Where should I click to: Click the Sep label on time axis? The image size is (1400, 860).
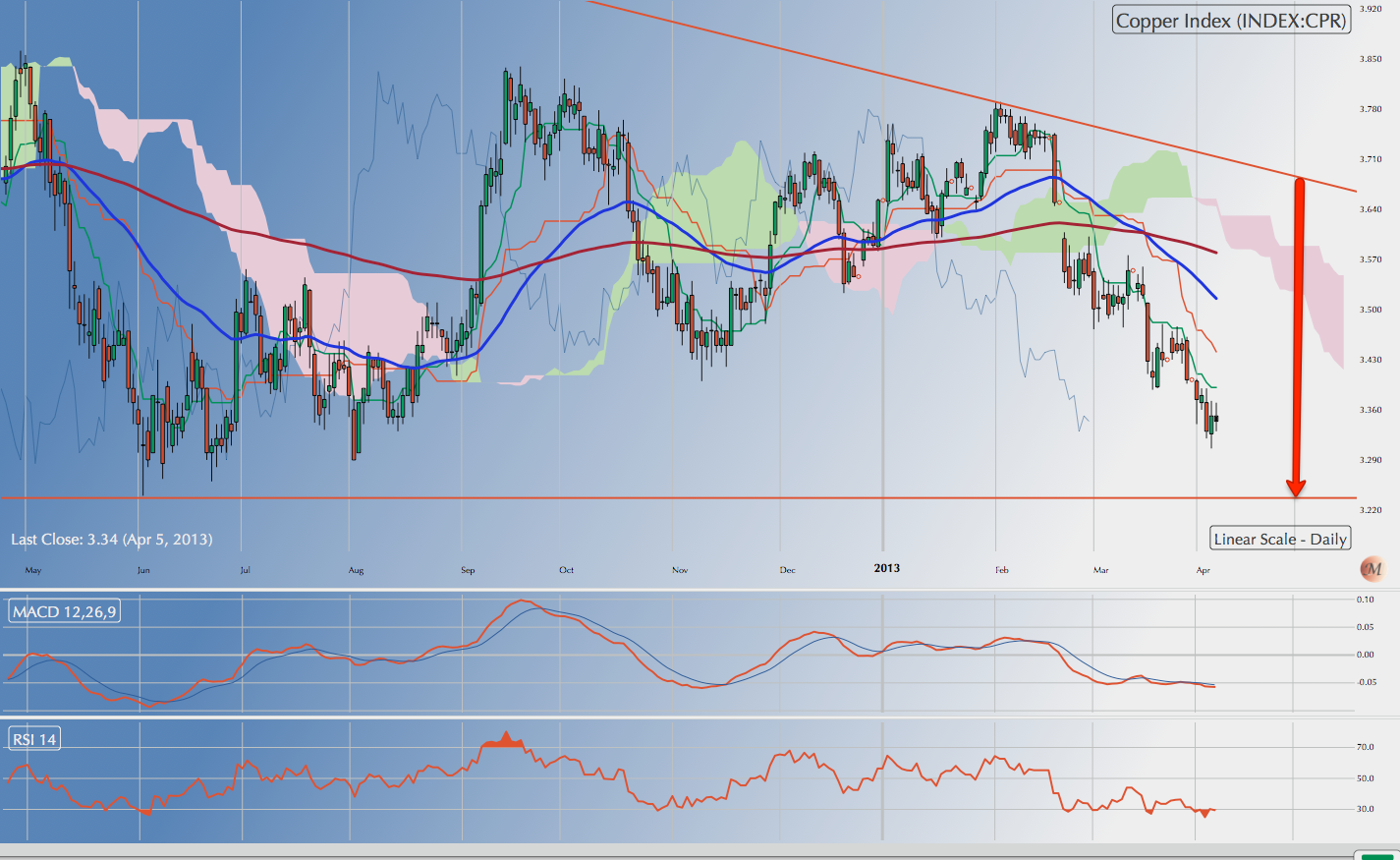click(468, 570)
